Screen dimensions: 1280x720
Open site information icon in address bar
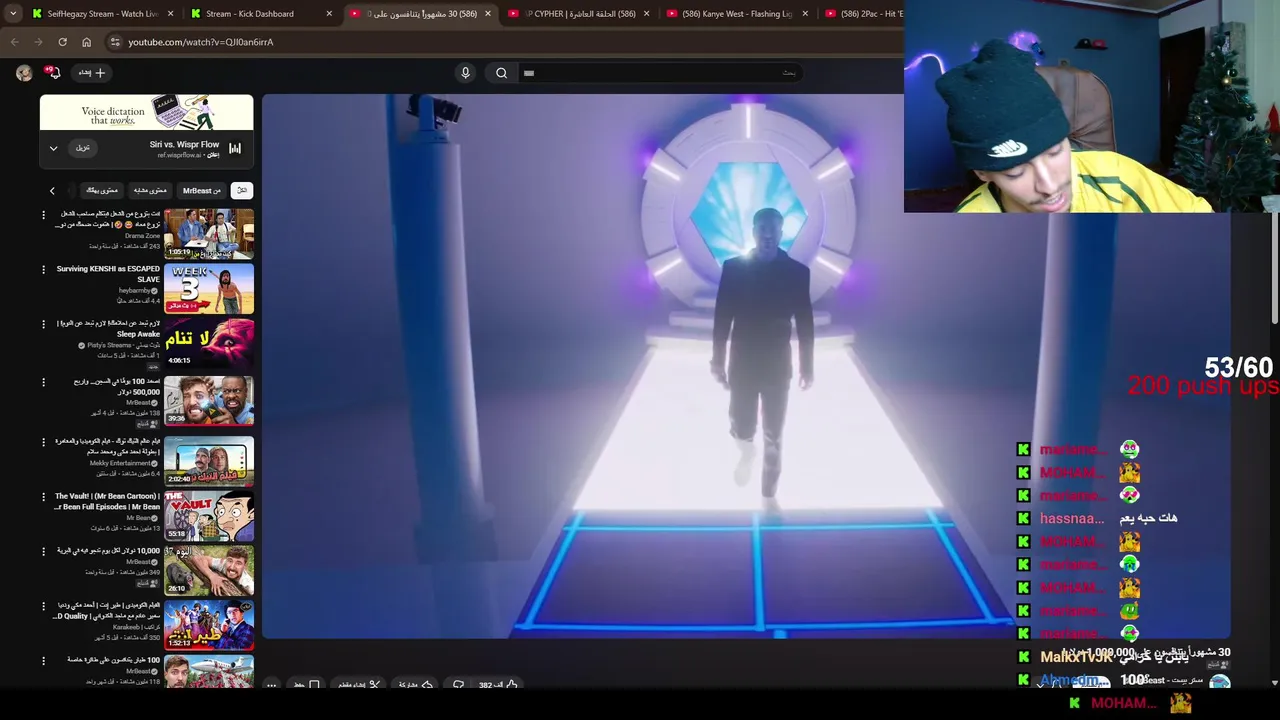(x=115, y=42)
